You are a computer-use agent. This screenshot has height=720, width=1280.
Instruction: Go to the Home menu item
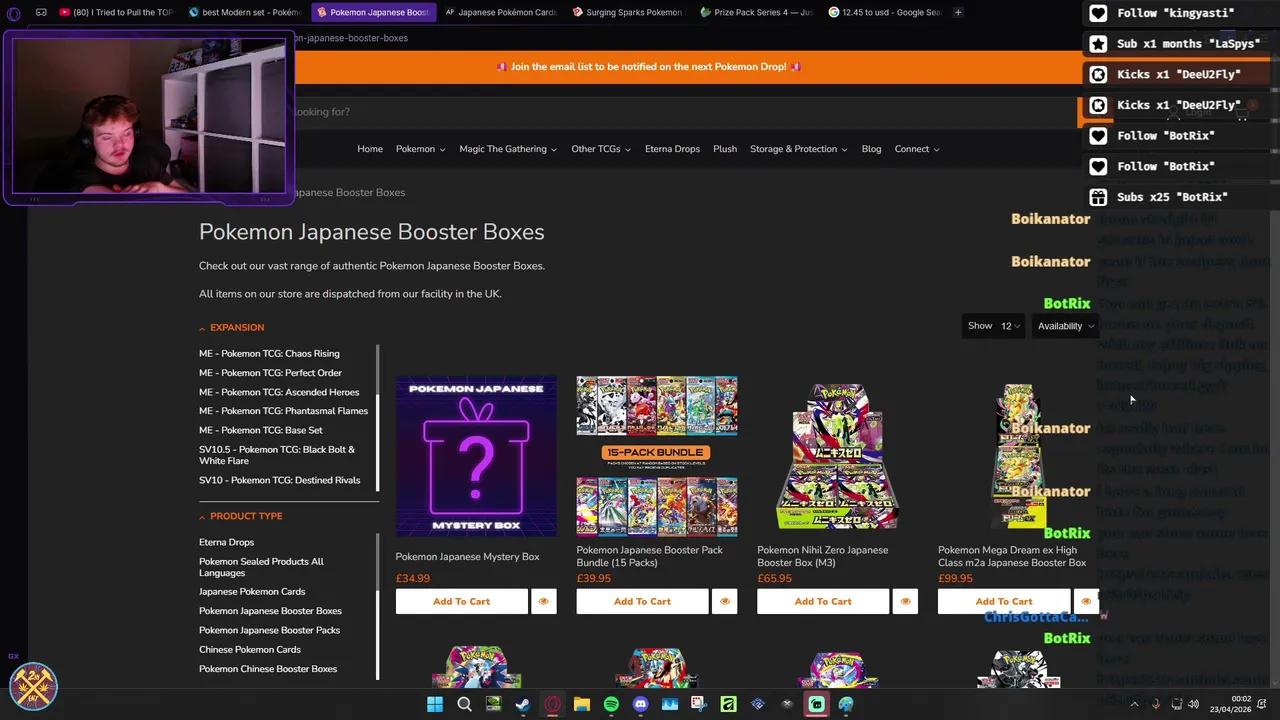[370, 149]
